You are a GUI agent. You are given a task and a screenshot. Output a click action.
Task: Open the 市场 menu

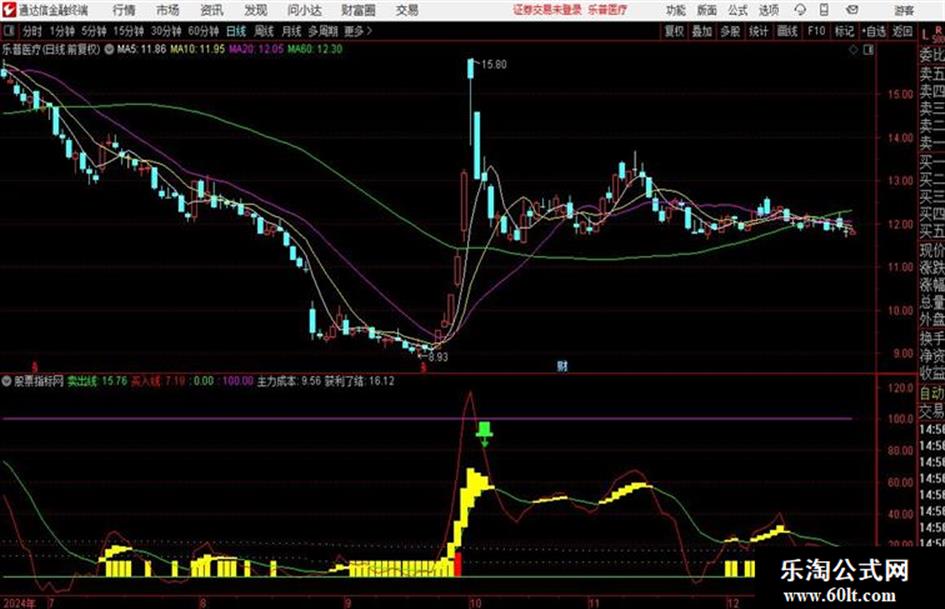tap(168, 10)
